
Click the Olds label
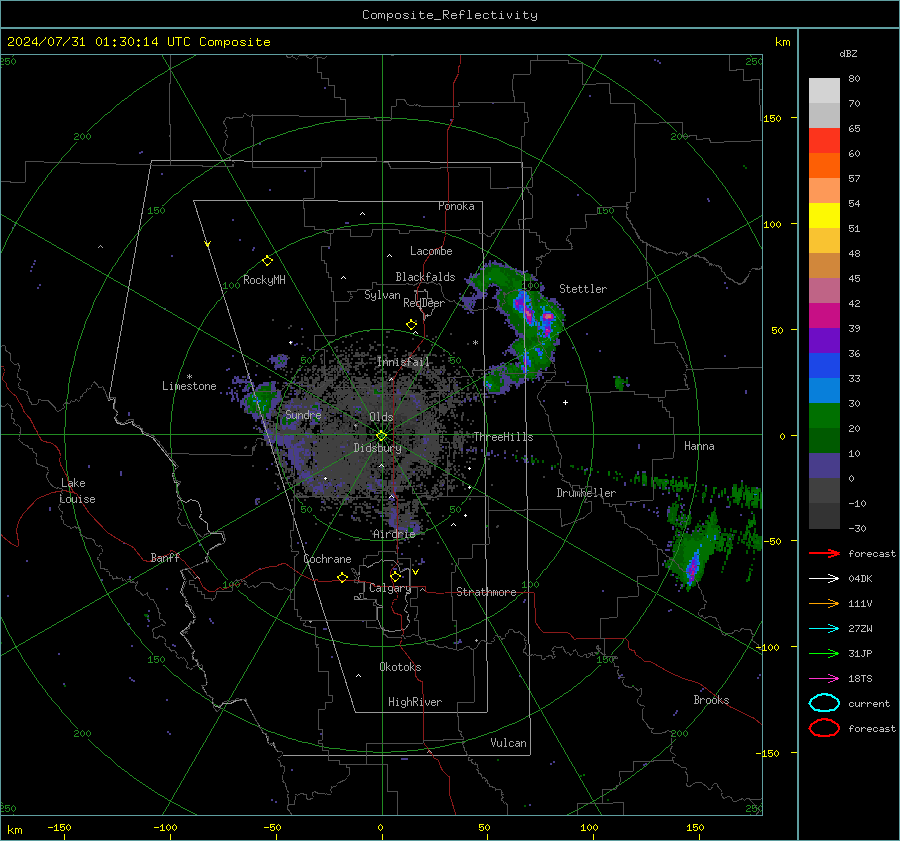[381, 417]
